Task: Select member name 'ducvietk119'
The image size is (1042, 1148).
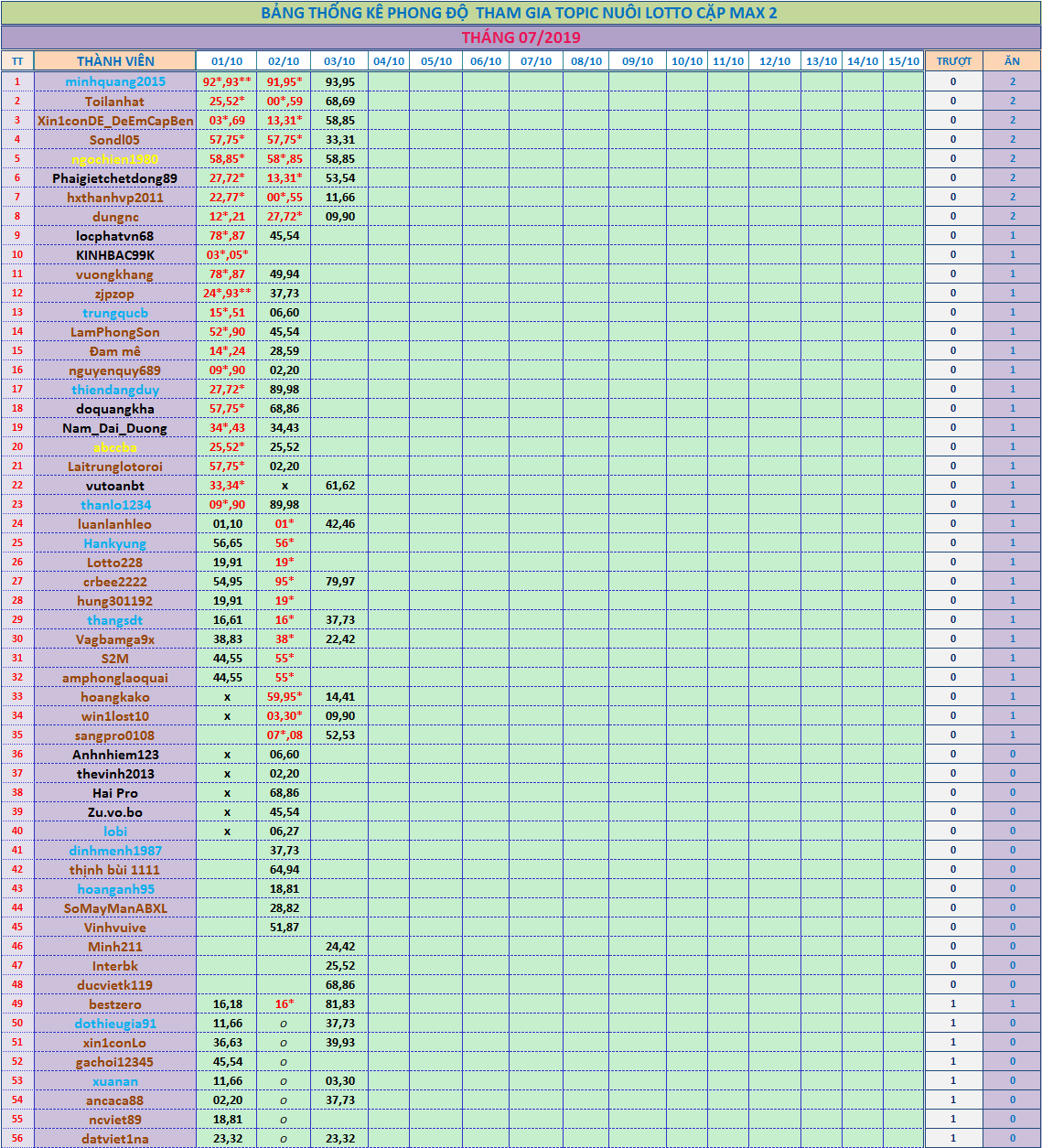Action: click(115, 984)
